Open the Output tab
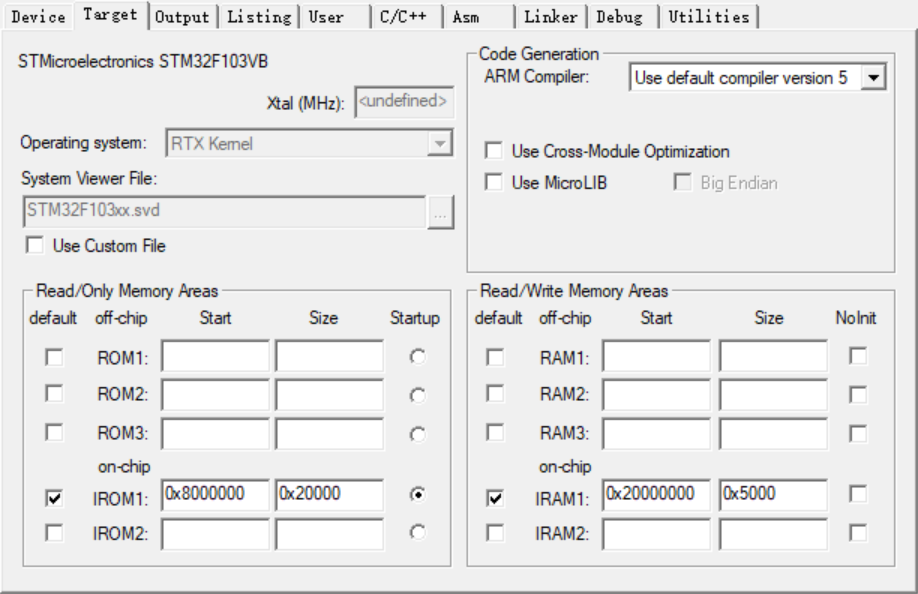This screenshot has width=918, height=594. (x=183, y=16)
